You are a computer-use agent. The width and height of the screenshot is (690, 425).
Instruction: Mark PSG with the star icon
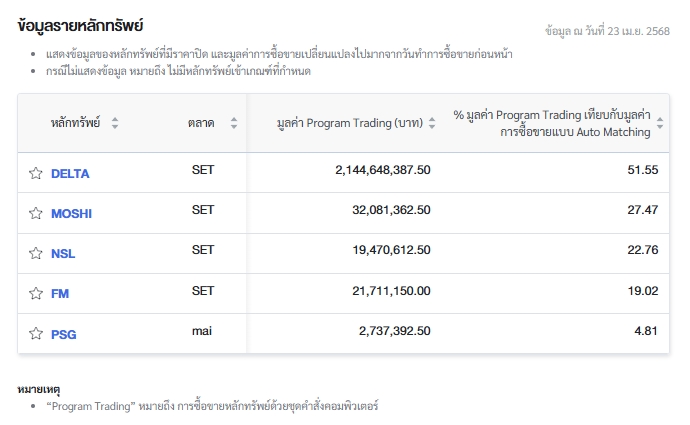(36, 333)
